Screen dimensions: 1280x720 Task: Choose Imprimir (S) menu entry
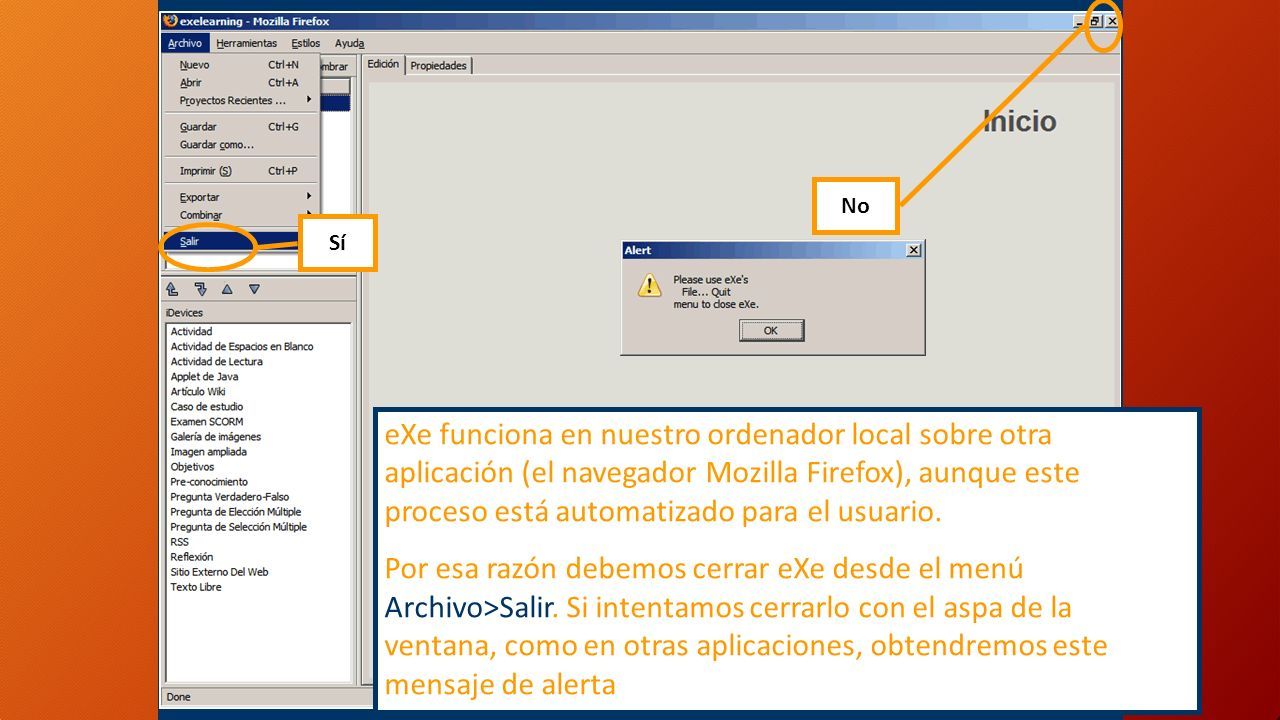point(240,171)
